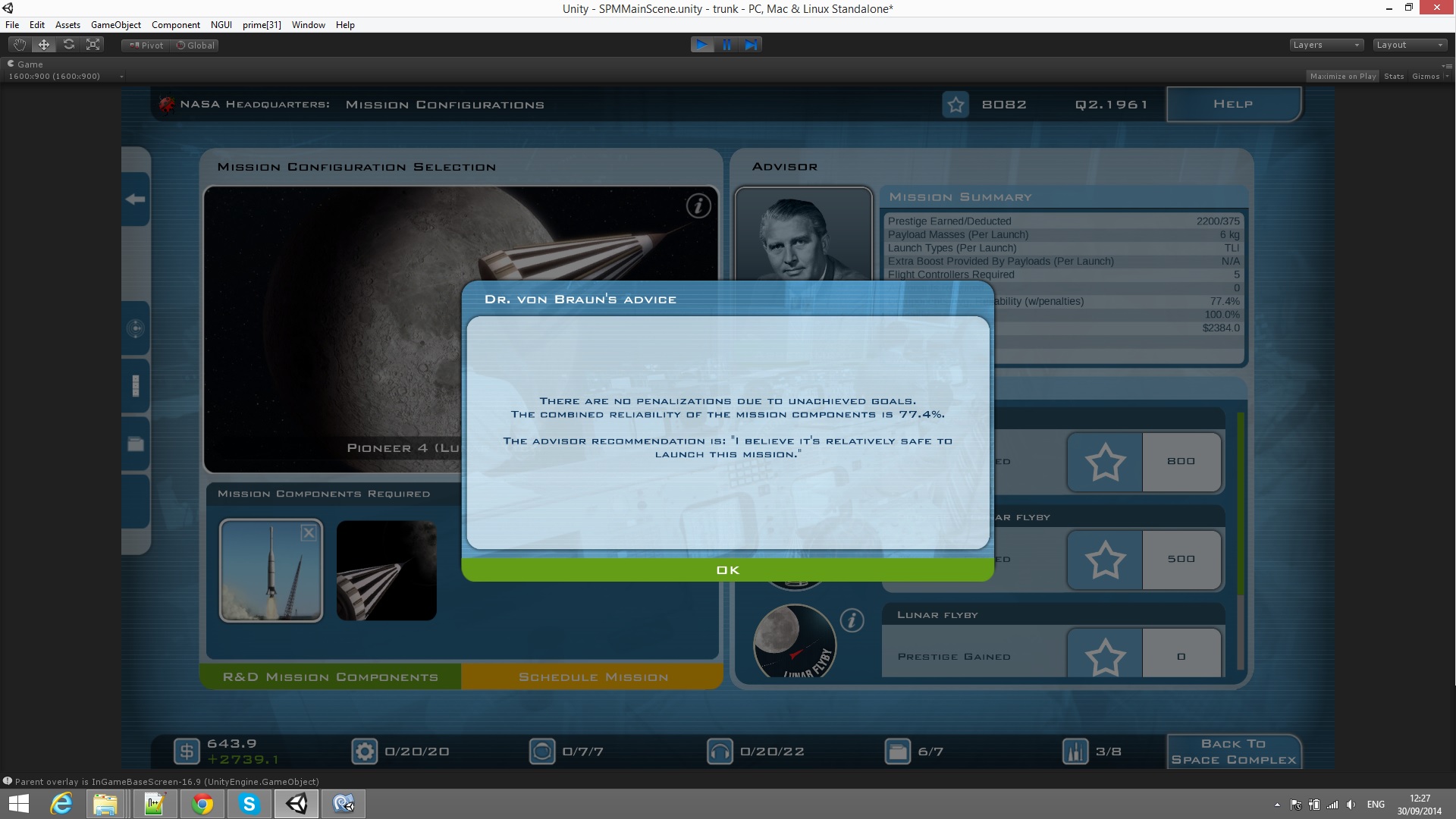Click the prestige star icon in header
Screen dimensions: 1456x819
tap(955, 105)
